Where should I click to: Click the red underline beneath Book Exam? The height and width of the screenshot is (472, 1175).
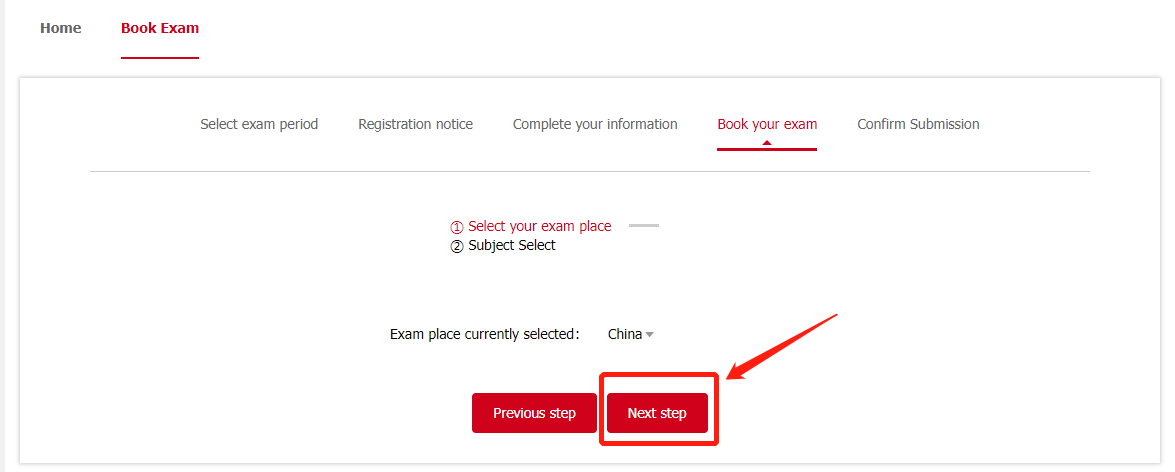(x=160, y=58)
